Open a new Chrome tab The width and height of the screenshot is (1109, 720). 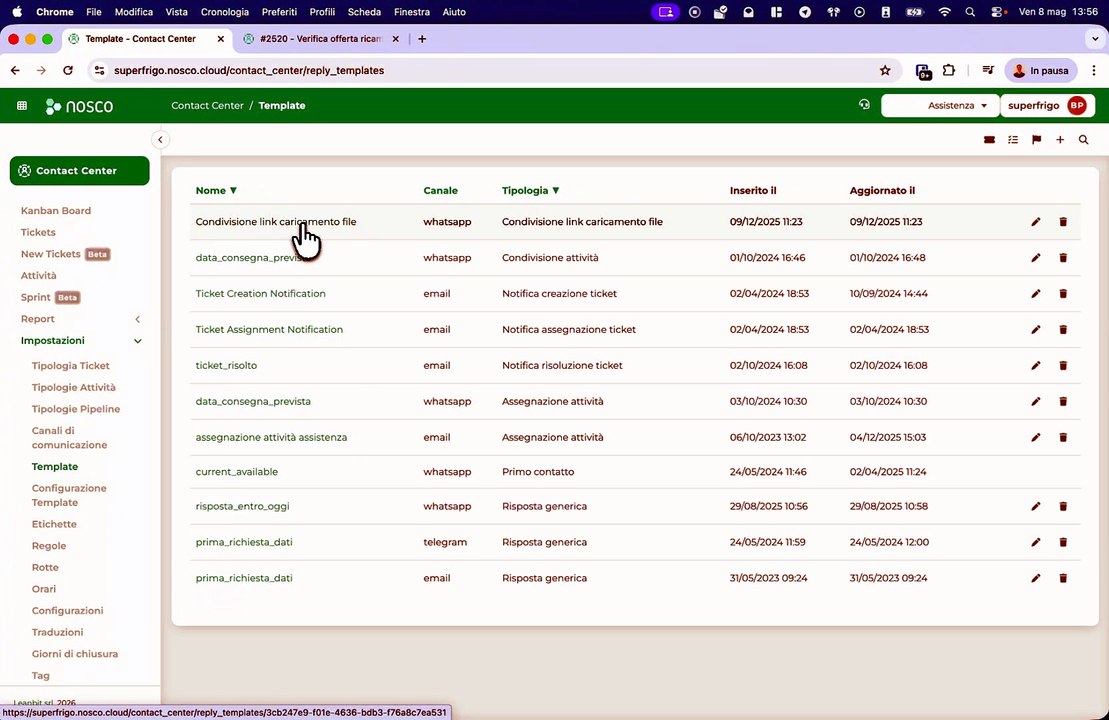pos(422,39)
